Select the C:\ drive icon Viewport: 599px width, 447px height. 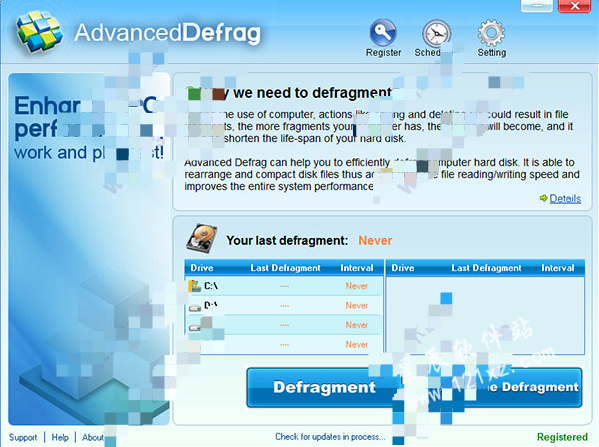195,286
